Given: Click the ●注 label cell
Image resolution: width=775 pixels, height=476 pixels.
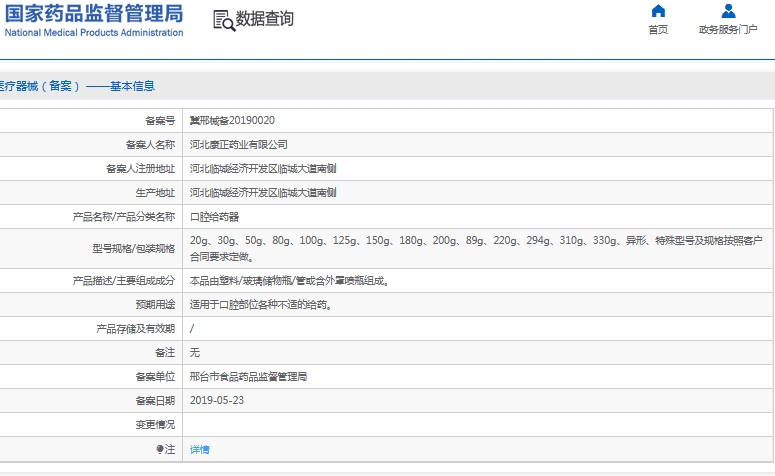Looking at the screenshot, I should (91, 449).
